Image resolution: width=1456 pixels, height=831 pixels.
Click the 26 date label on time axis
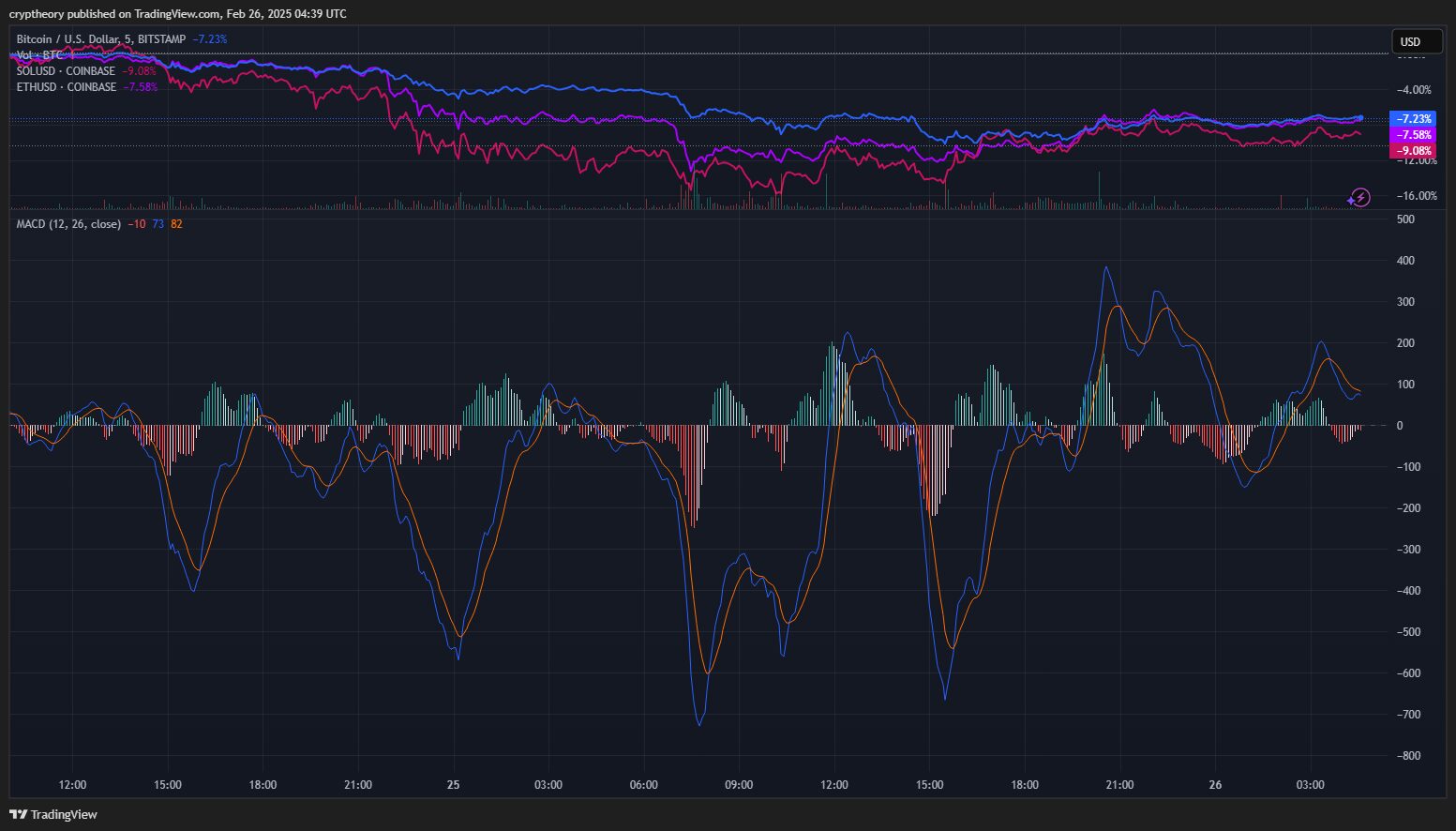click(x=1215, y=785)
